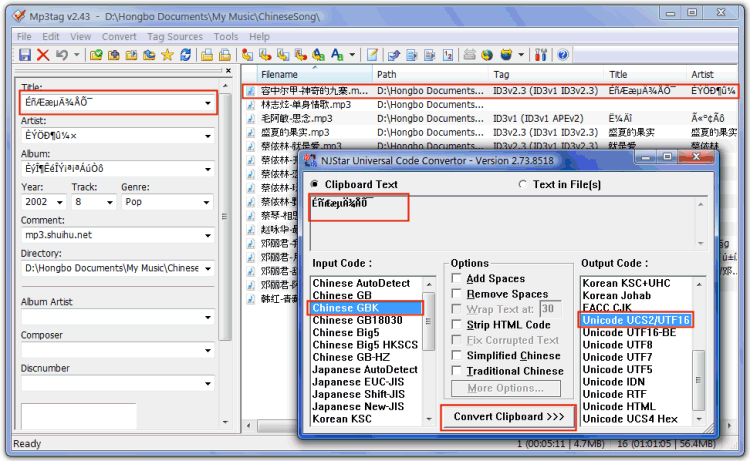Screen dimensions: 750x461
Task: Open the View menu
Action: point(80,36)
